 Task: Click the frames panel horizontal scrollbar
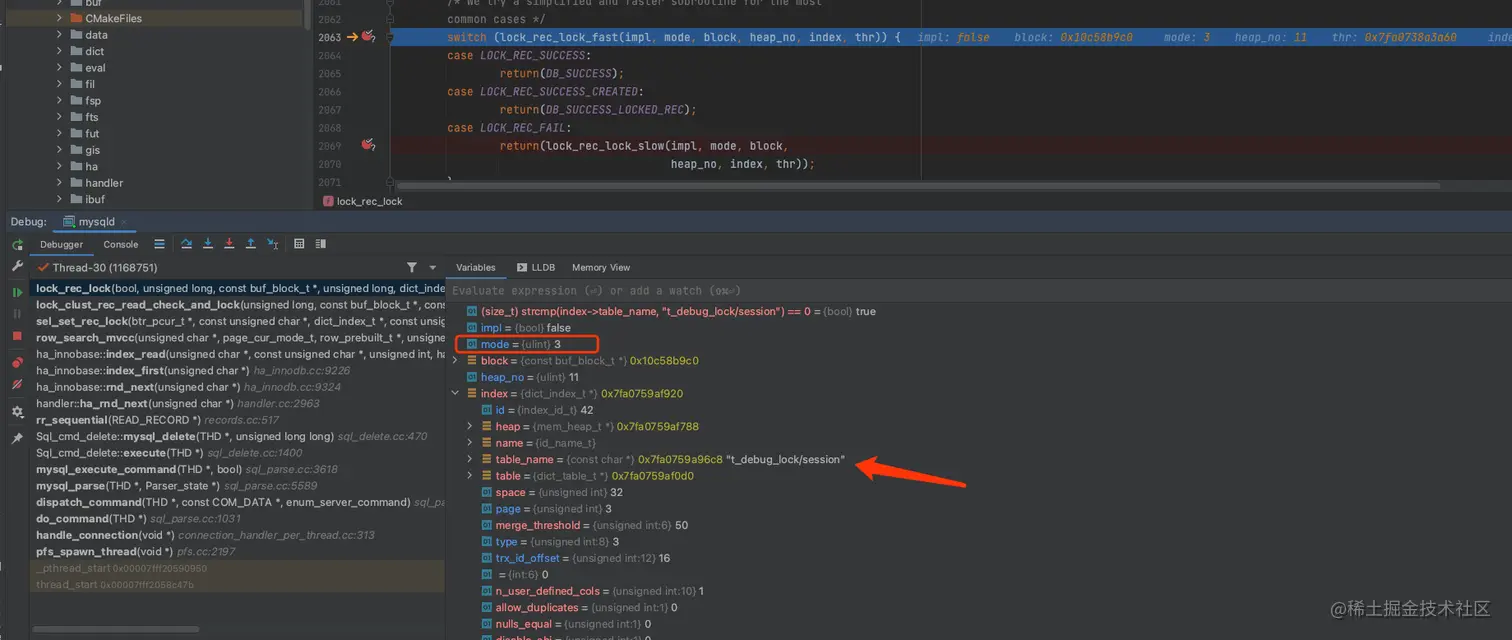click(x=116, y=630)
